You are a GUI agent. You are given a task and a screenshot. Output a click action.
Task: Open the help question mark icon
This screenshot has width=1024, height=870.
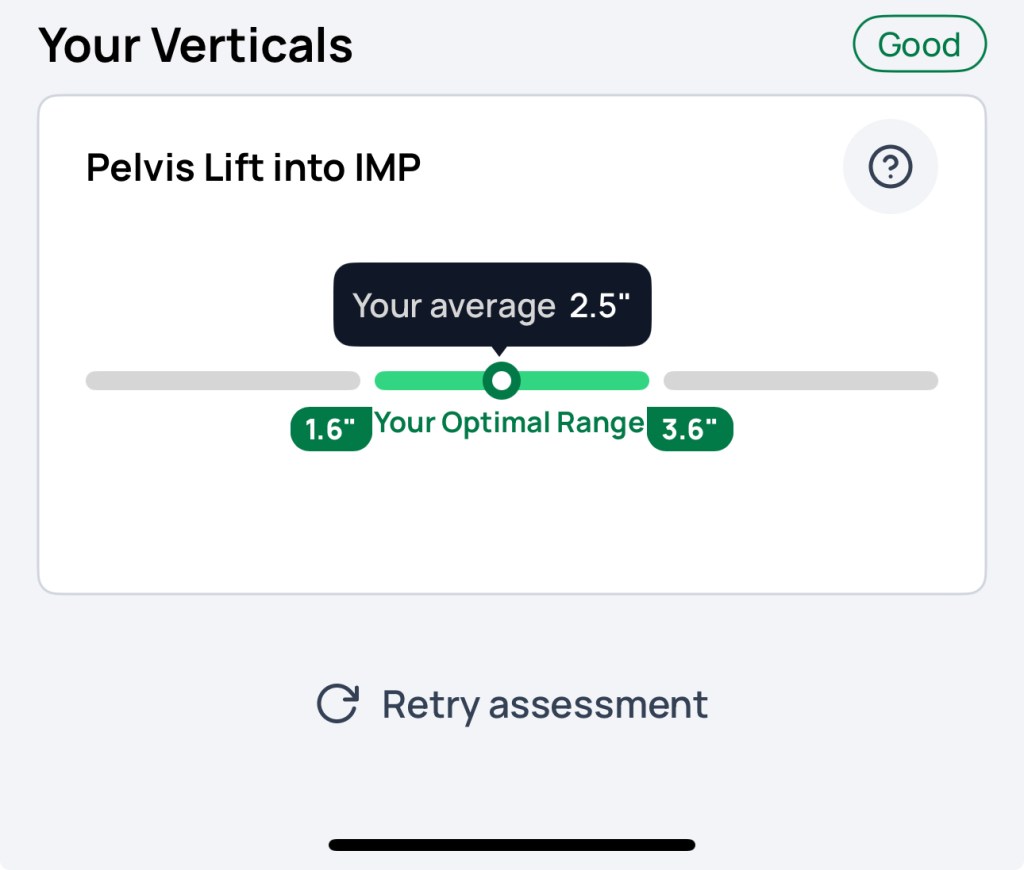890,168
